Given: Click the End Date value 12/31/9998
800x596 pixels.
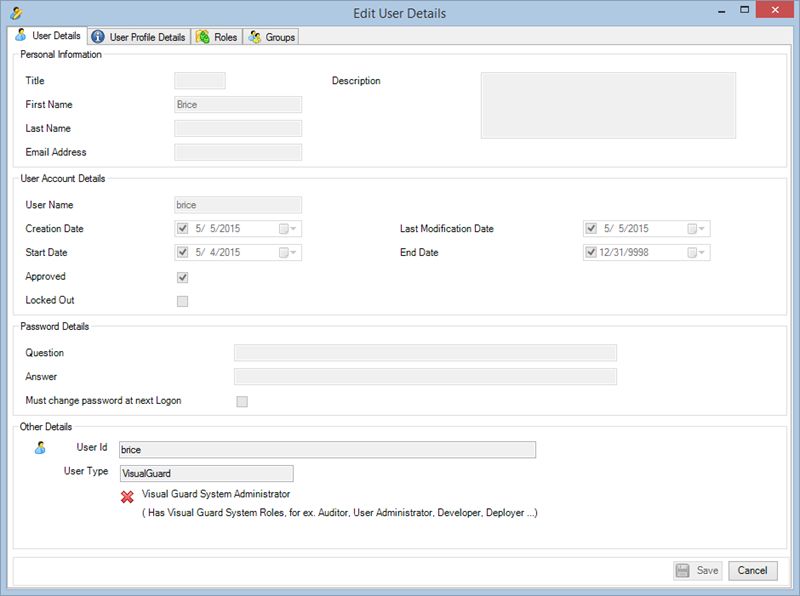Looking at the screenshot, I should coord(624,253).
